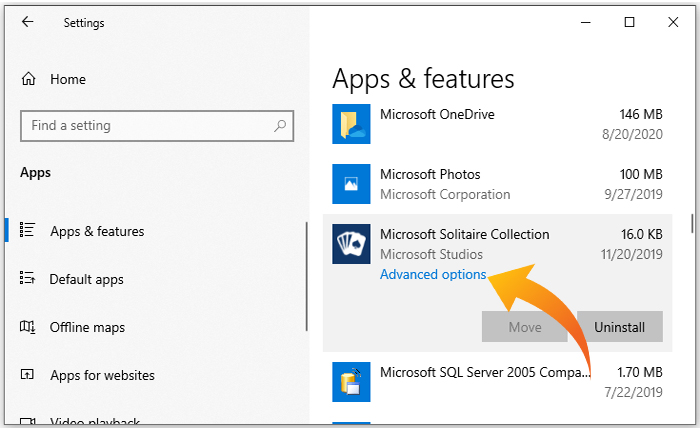The height and width of the screenshot is (430, 700).
Task: Click the Find a setting search box
Action: click(x=145, y=126)
